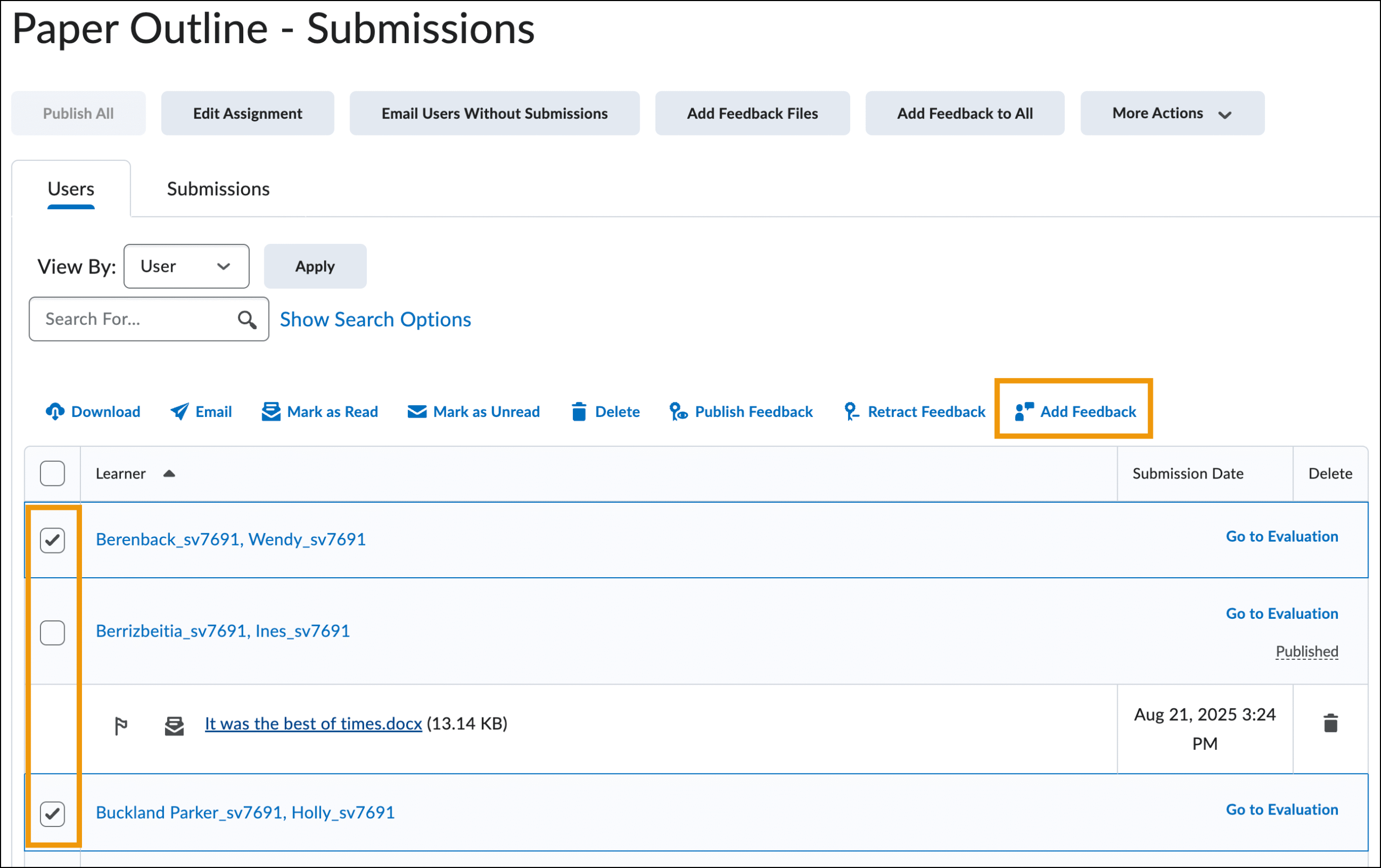Select the Users tab
Screen dimensions: 1381x868
pyautogui.click(x=71, y=189)
